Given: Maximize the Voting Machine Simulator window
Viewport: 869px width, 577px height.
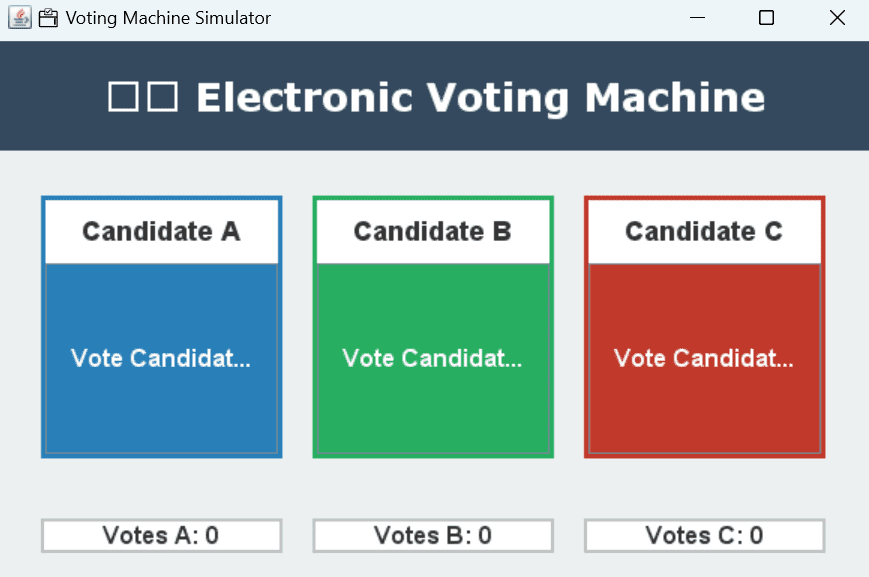Looking at the screenshot, I should (x=766, y=18).
